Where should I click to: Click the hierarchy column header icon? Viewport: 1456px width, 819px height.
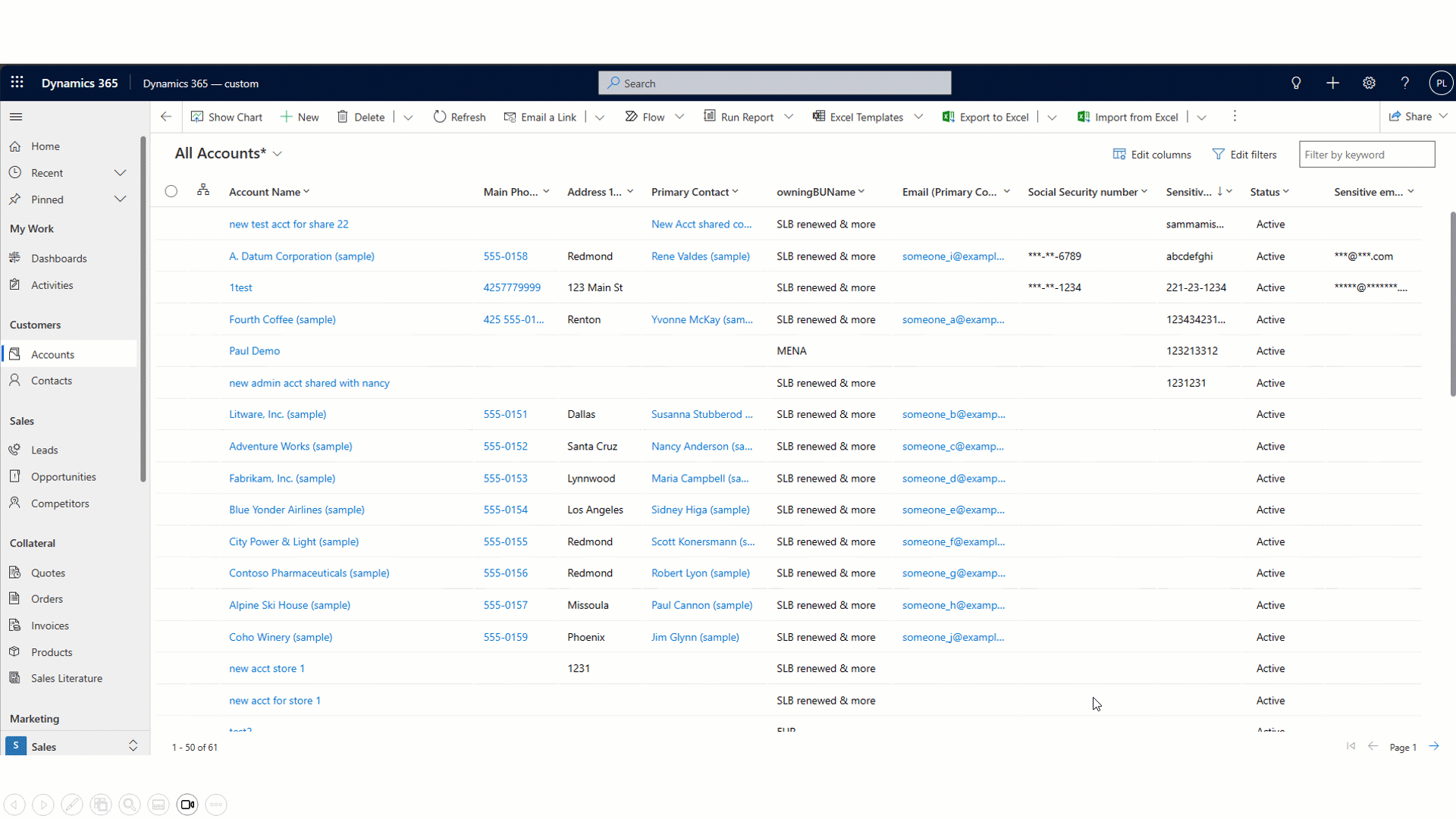coord(202,190)
